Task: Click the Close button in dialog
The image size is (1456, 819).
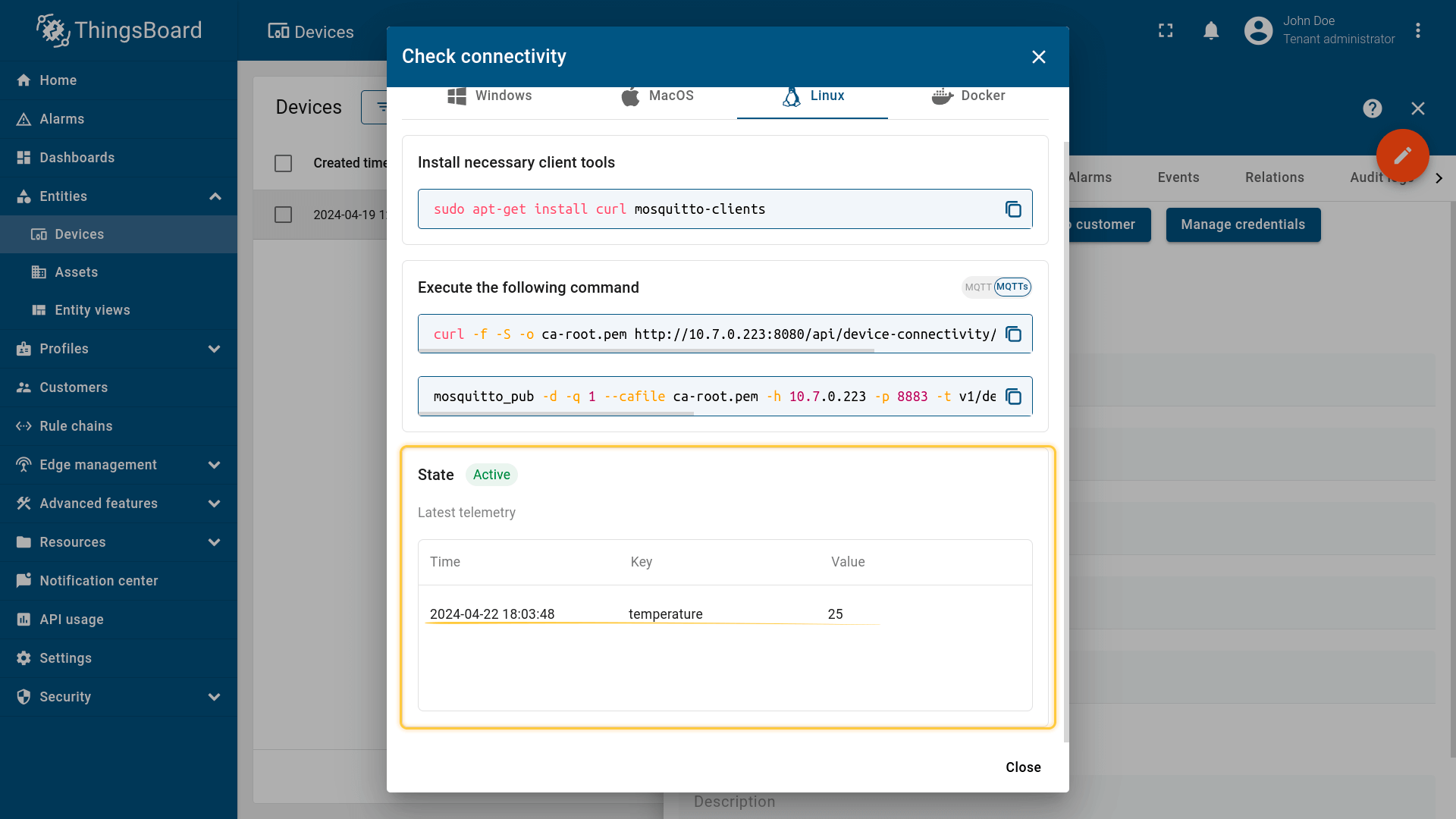Action: click(1022, 767)
